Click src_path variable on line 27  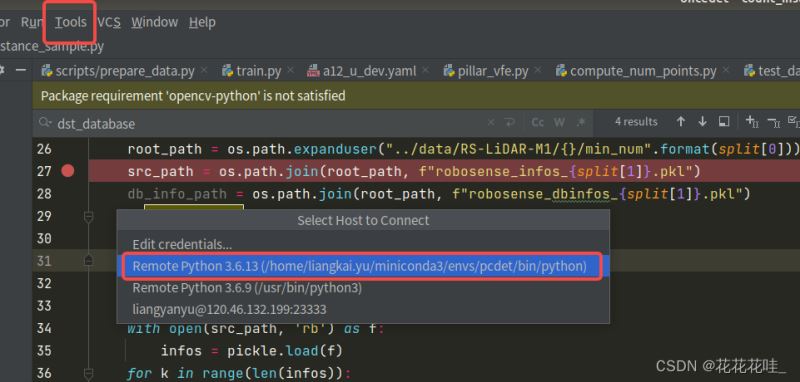coord(161,172)
